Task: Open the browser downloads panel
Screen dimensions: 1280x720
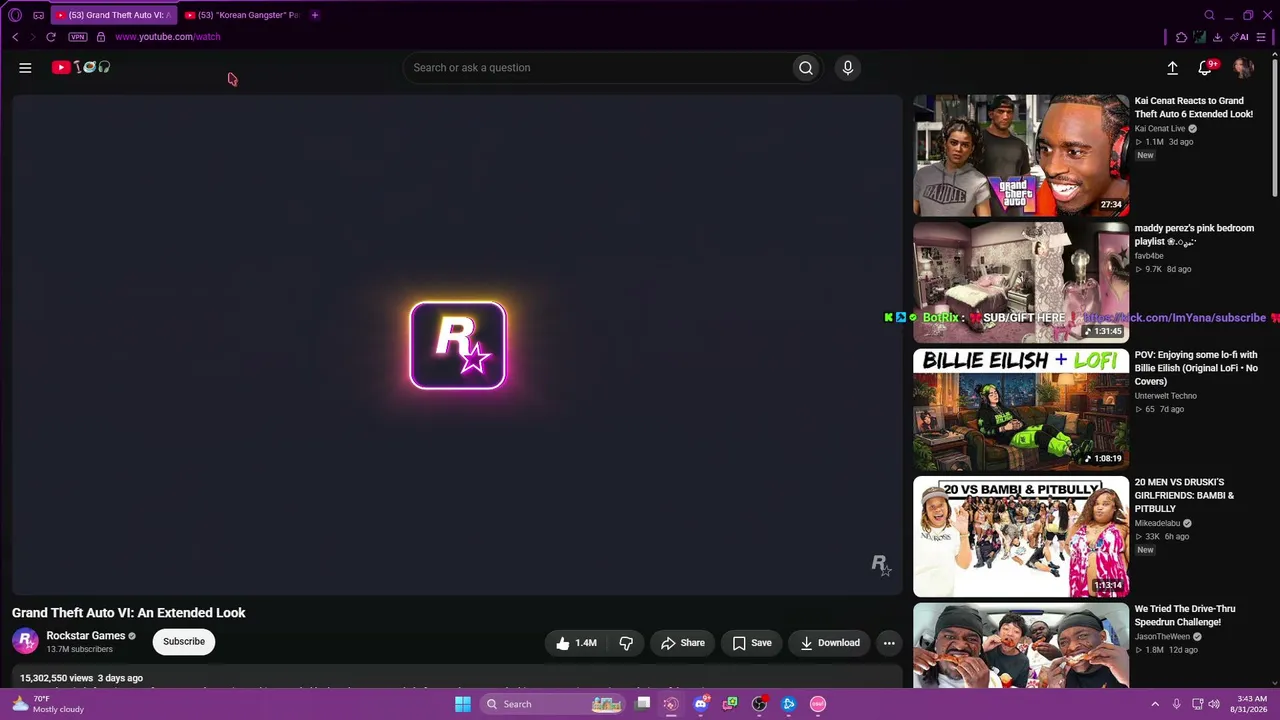Action: click(x=1217, y=37)
